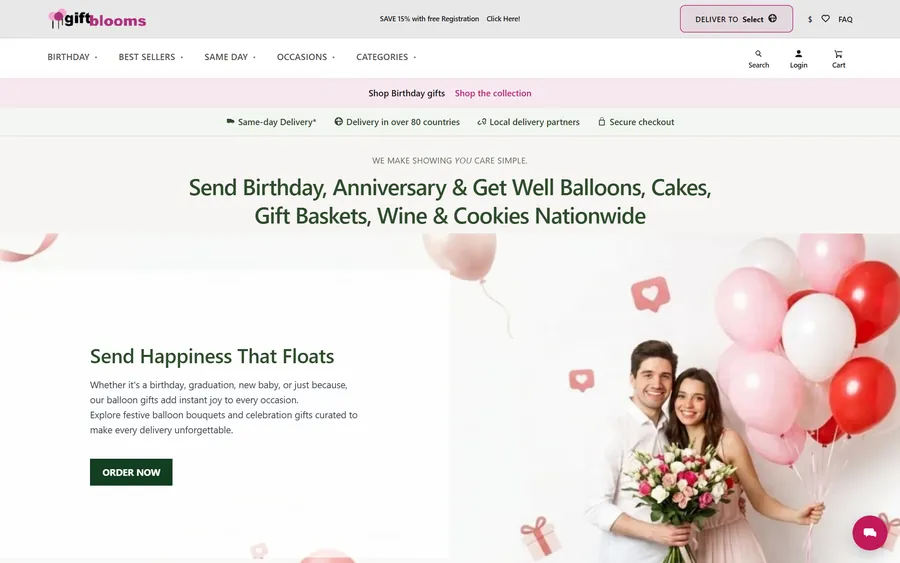Click the Same-day Delivery truck icon

pyautogui.click(x=230, y=122)
